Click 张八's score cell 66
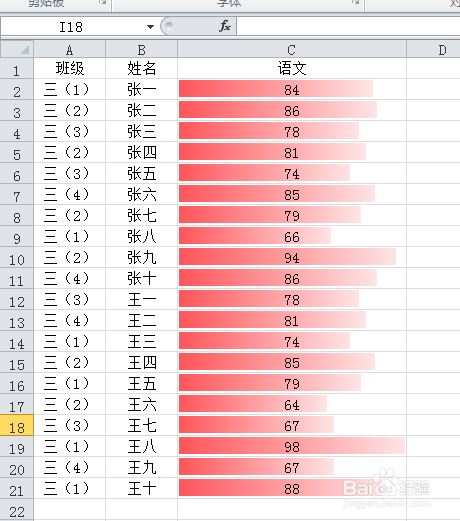Image resolution: width=460 pixels, height=521 pixels. (x=292, y=237)
